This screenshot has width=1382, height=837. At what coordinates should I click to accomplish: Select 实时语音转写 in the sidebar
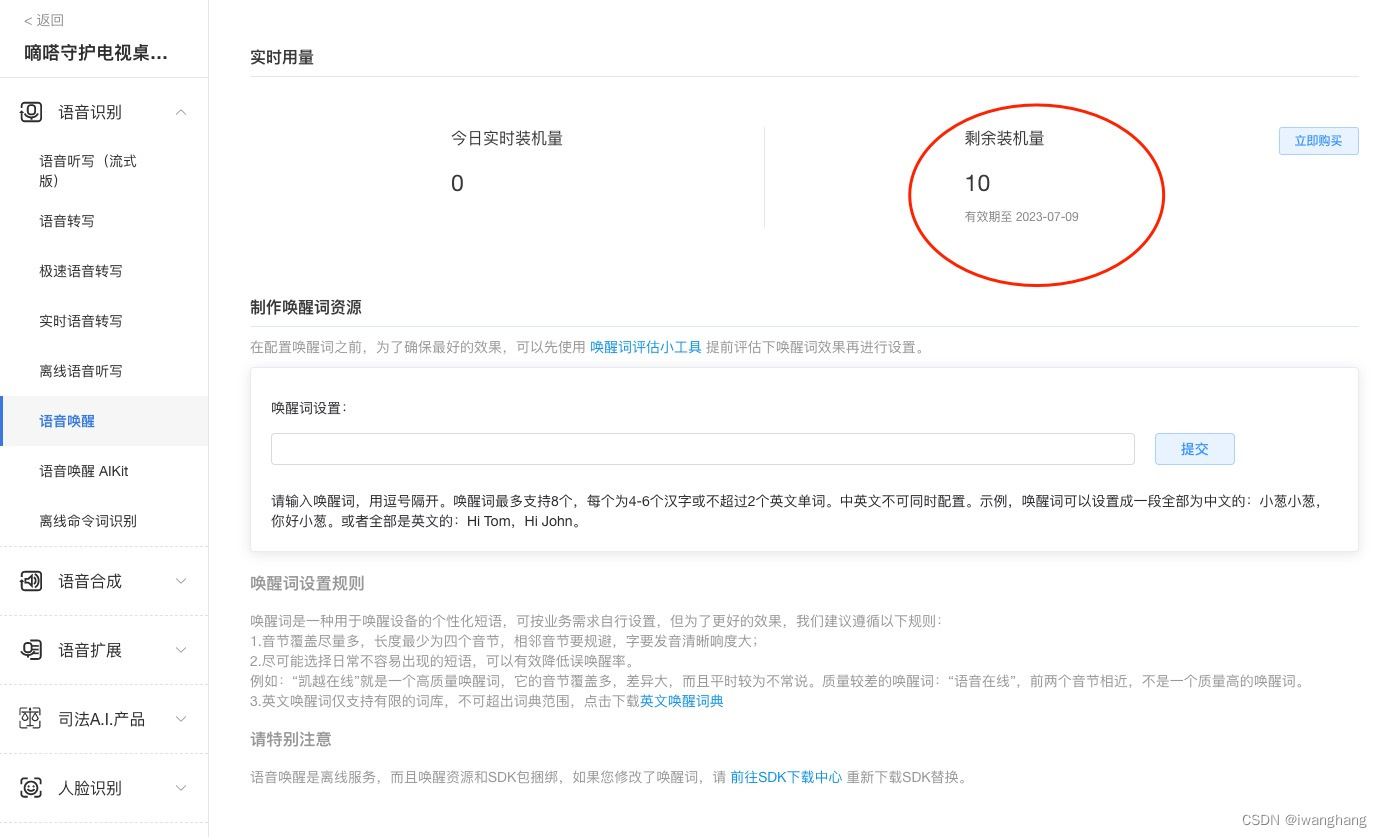pyautogui.click(x=81, y=321)
